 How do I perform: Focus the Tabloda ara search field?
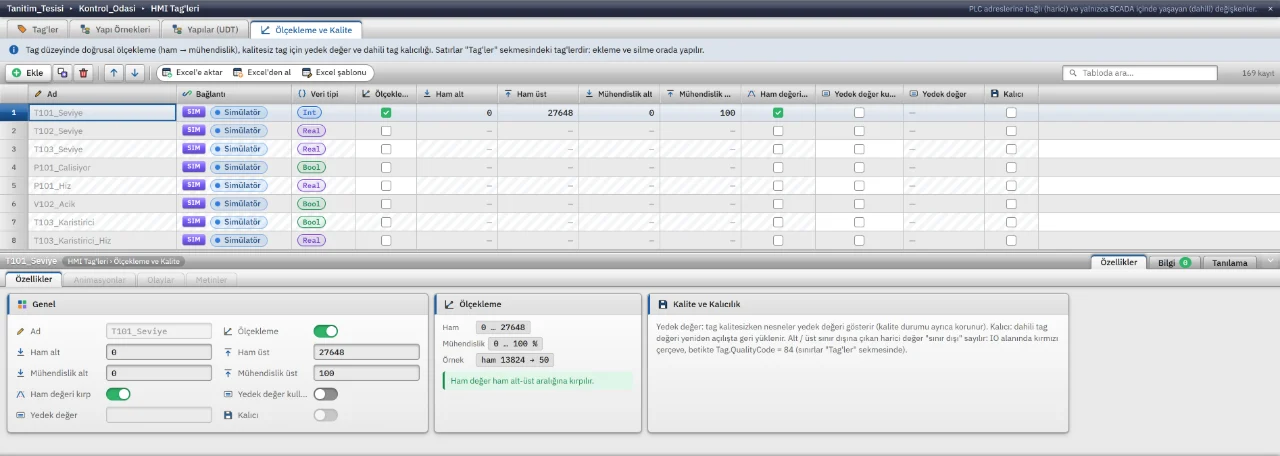click(1139, 73)
